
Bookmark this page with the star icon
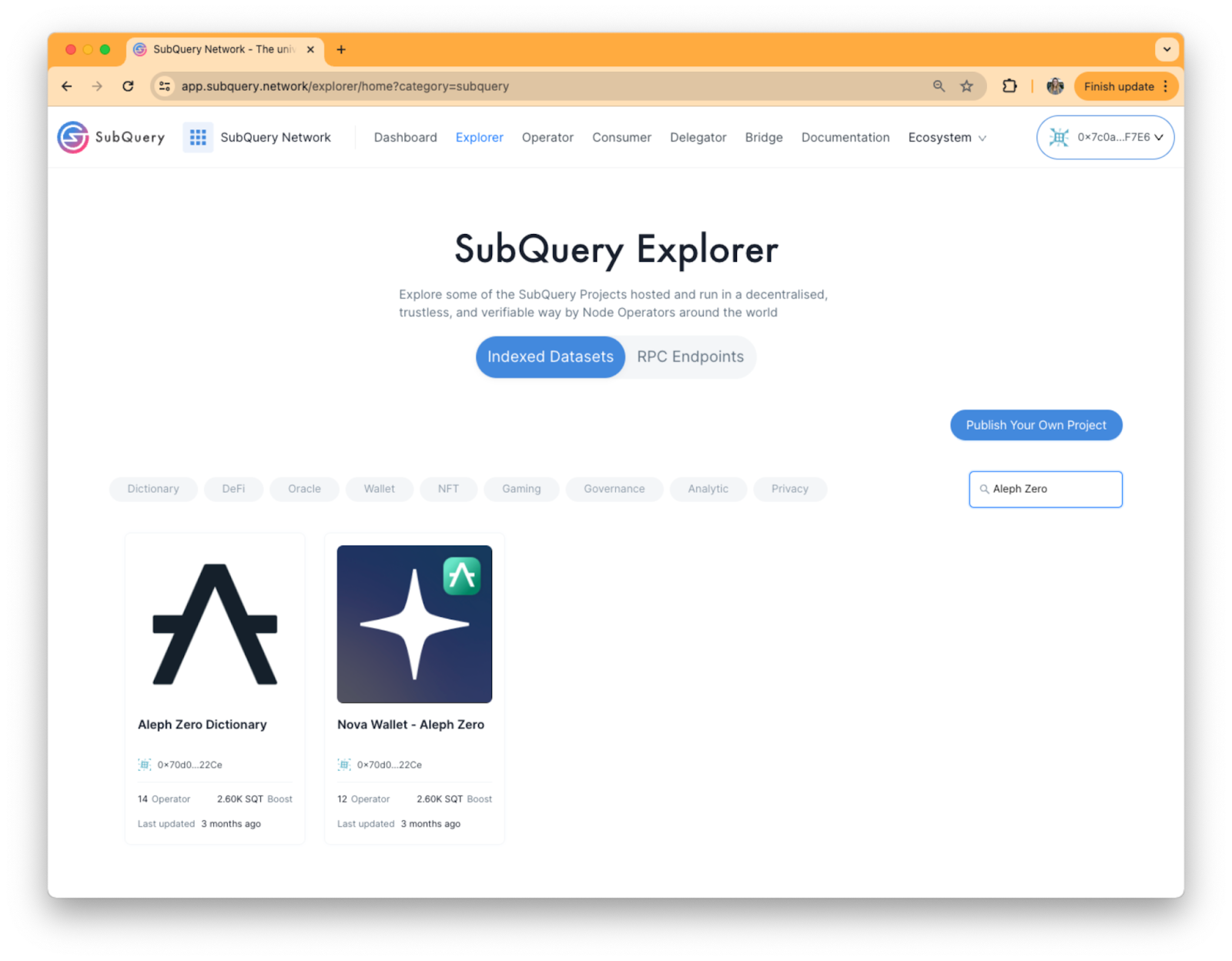(966, 86)
